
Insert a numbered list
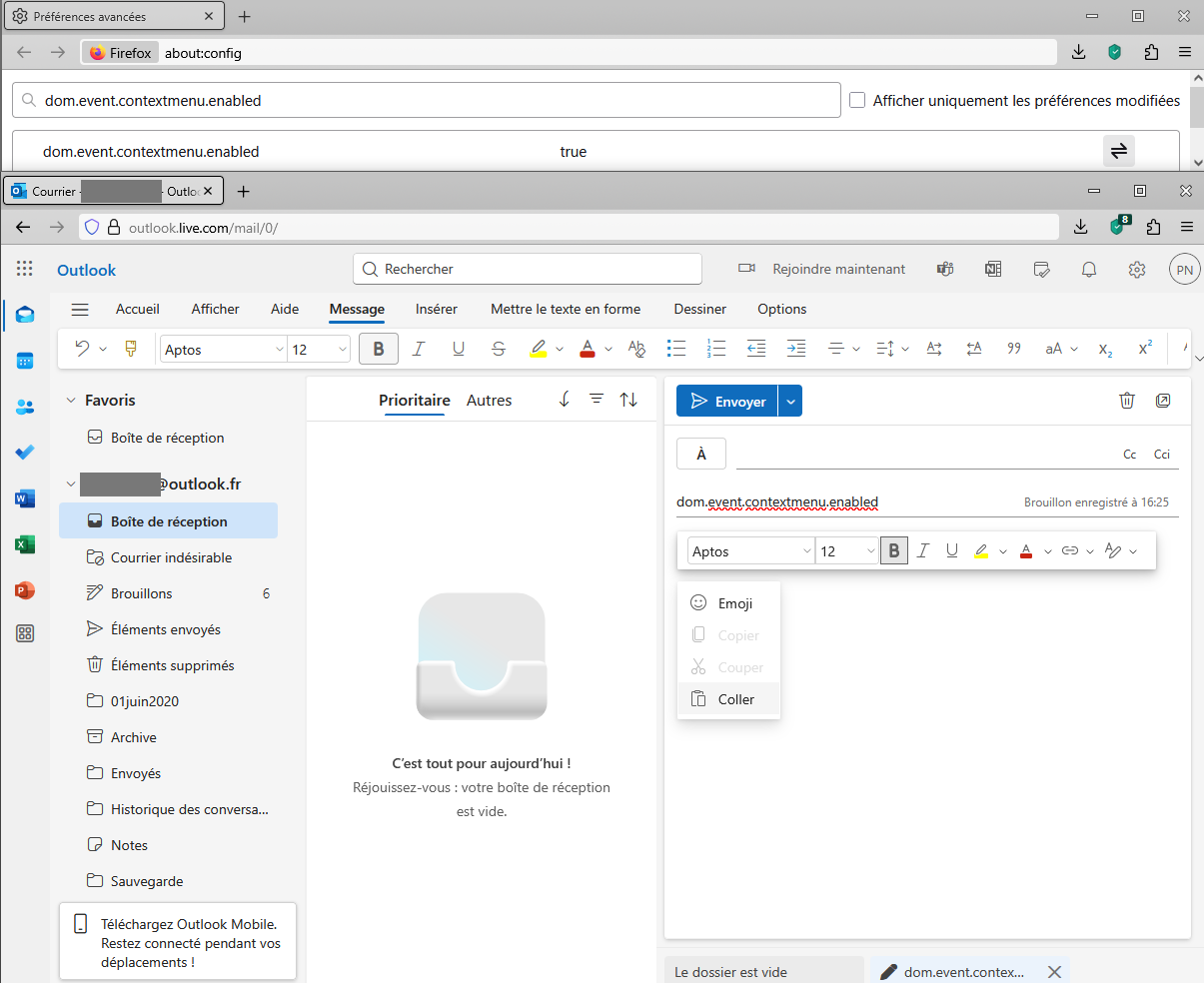coord(716,349)
